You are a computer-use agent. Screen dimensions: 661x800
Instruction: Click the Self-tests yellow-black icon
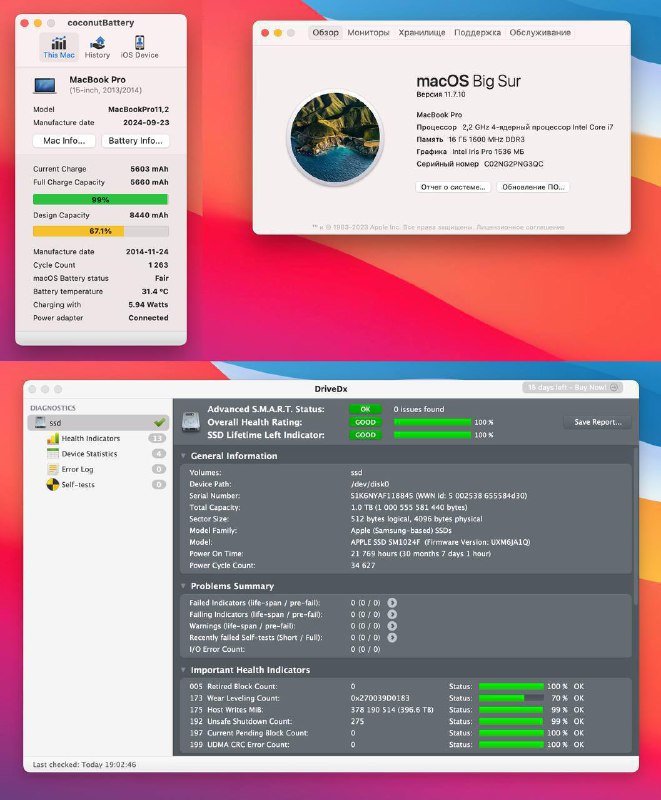coord(53,484)
